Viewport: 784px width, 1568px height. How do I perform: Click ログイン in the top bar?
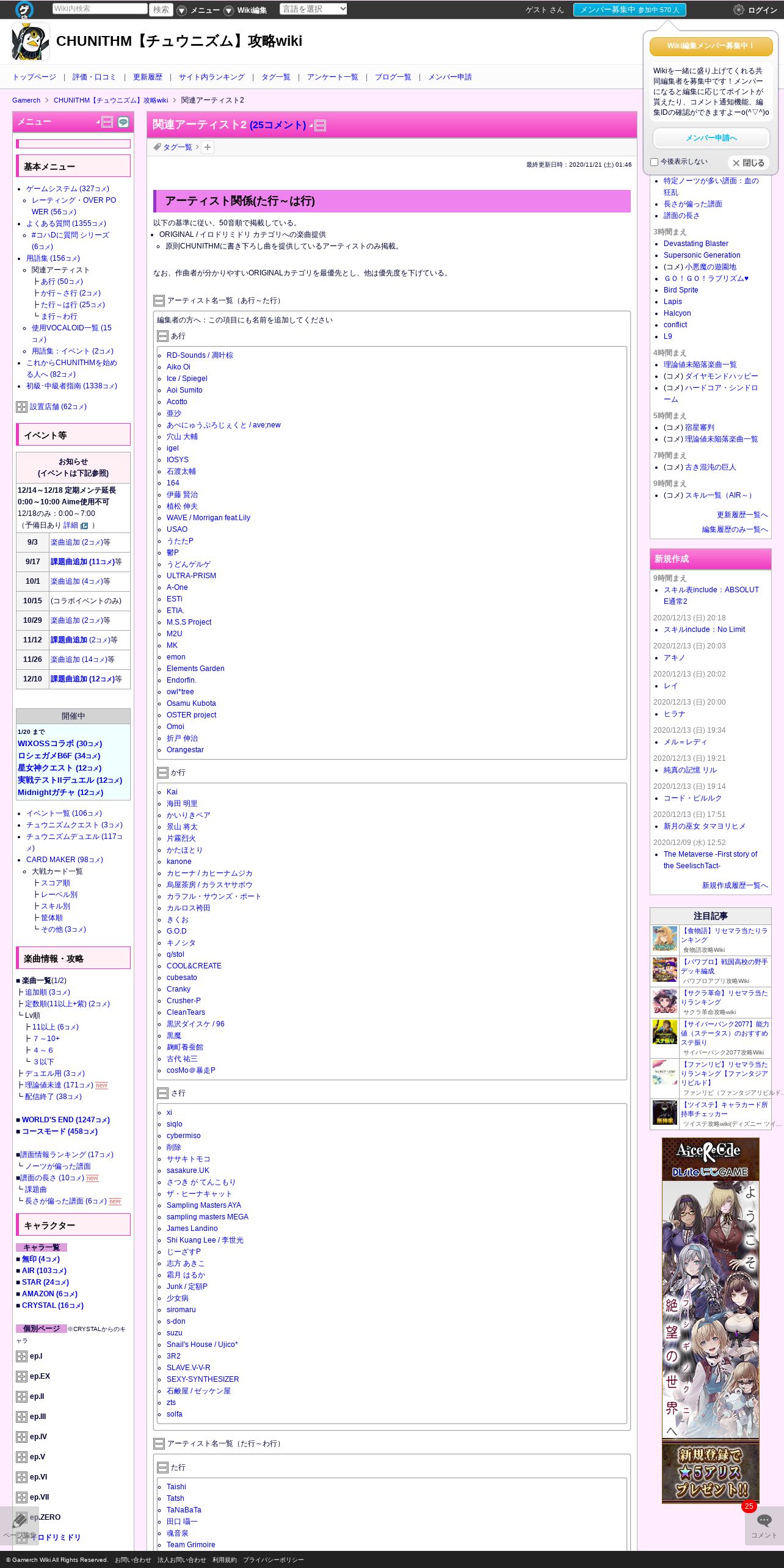(x=763, y=10)
